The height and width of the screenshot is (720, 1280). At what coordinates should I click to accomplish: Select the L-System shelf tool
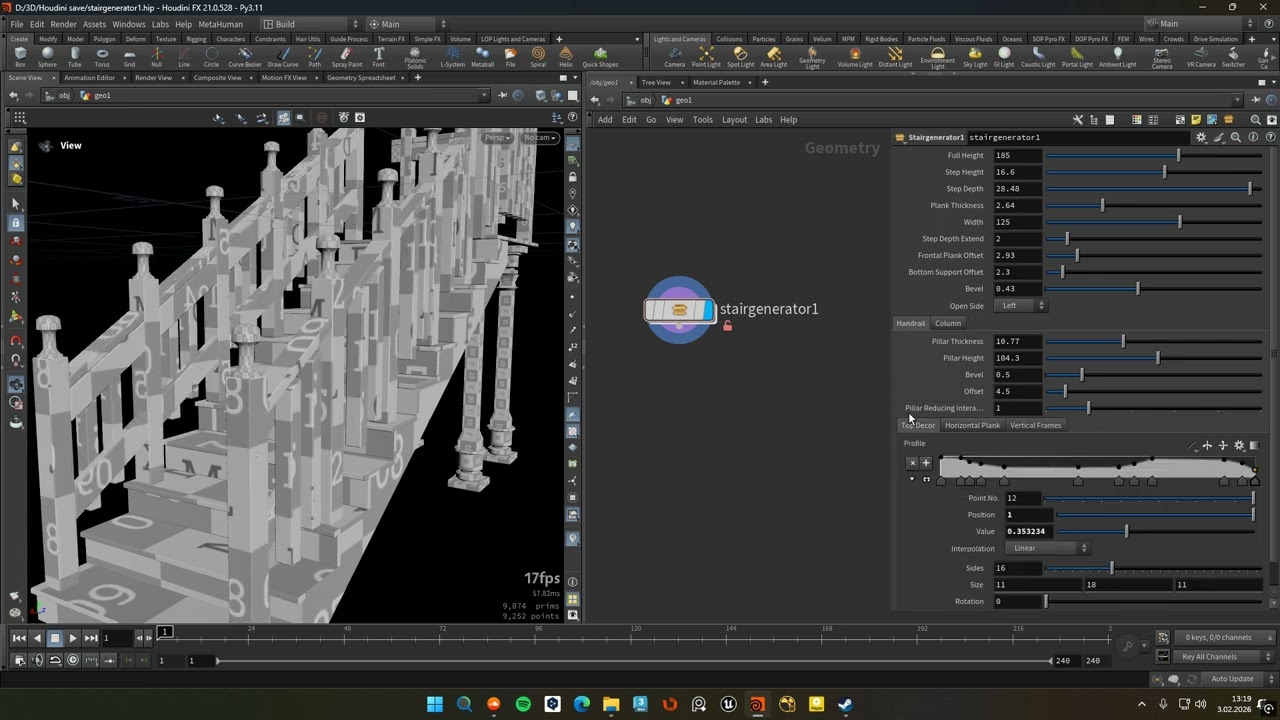[453, 58]
